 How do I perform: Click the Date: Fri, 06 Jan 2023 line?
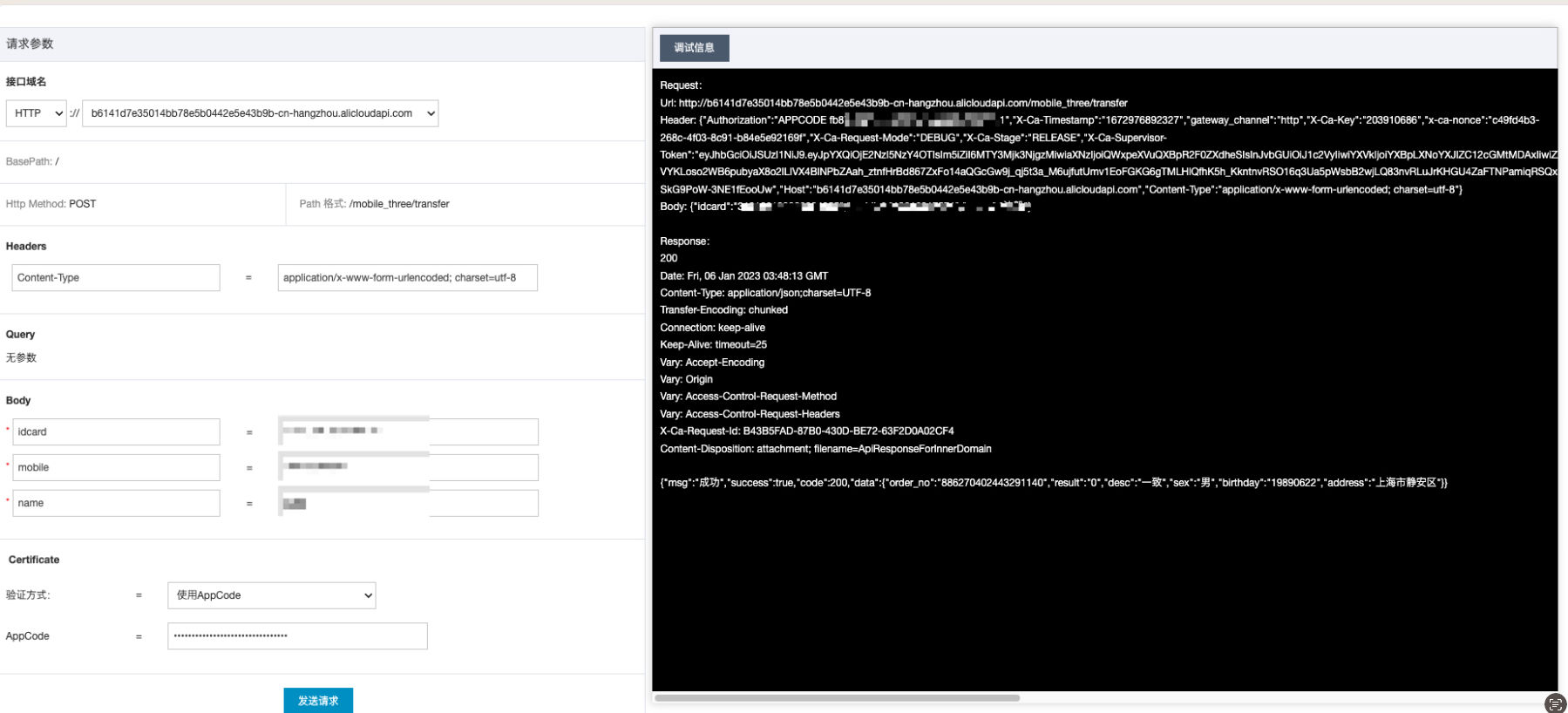tap(743, 275)
